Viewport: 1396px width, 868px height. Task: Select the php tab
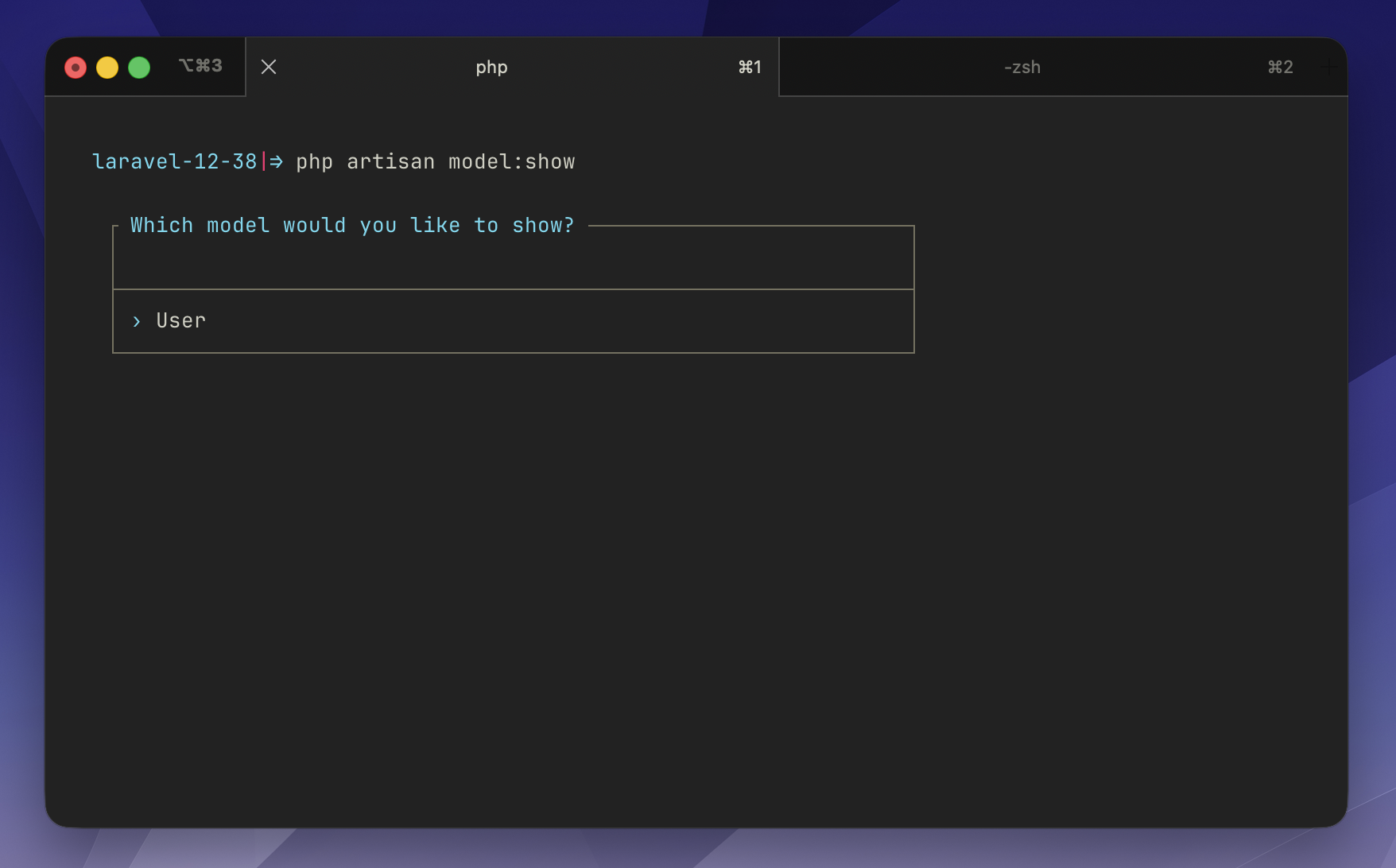tap(491, 67)
